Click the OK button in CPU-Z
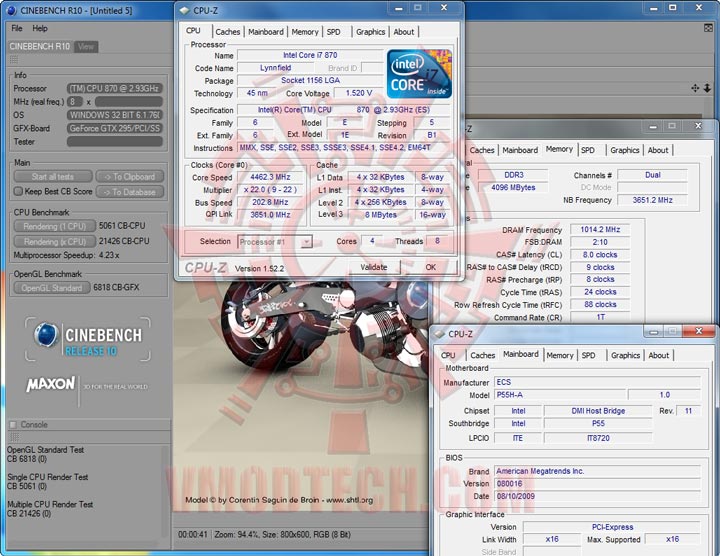 click(431, 267)
